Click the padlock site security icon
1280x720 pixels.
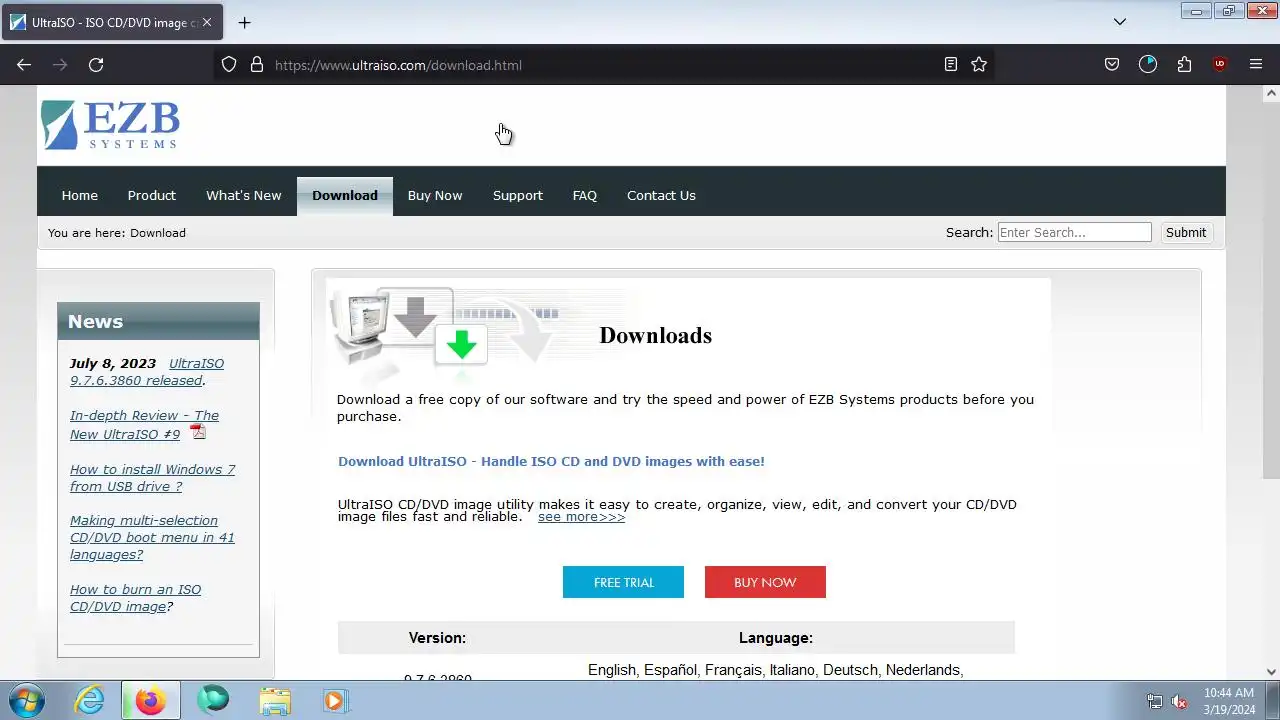tap(257, 65)
